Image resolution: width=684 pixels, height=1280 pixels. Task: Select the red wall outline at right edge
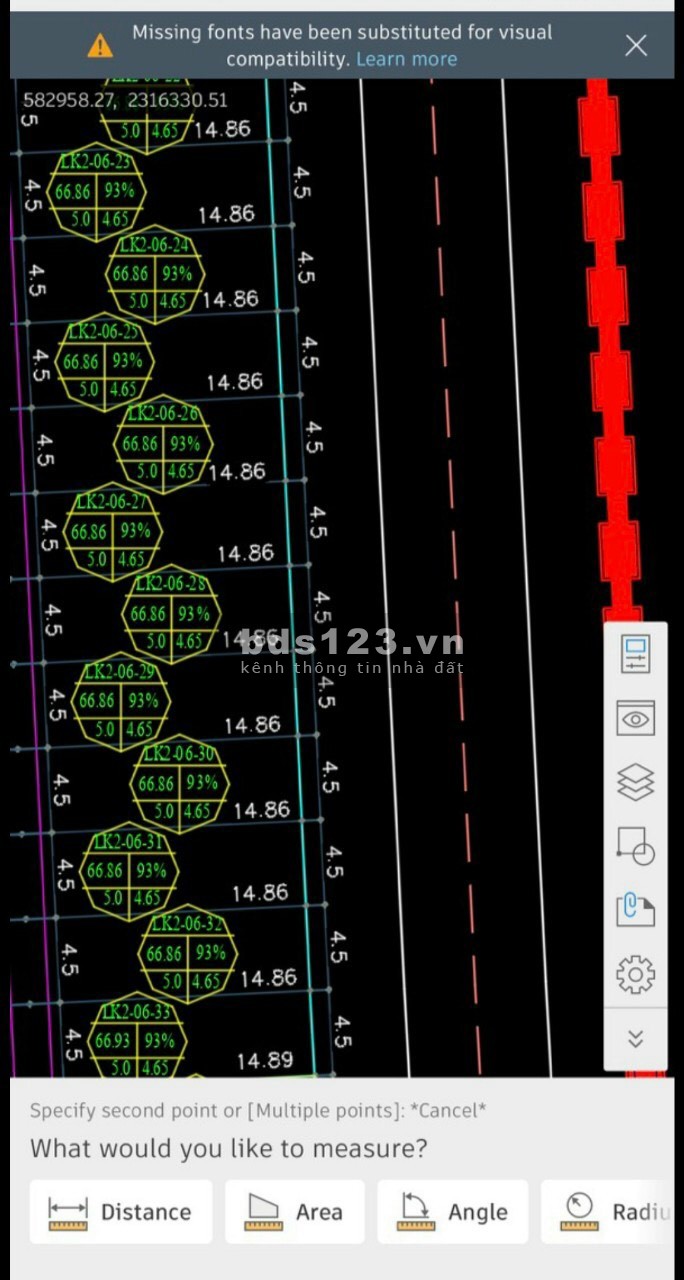point(613,350)
